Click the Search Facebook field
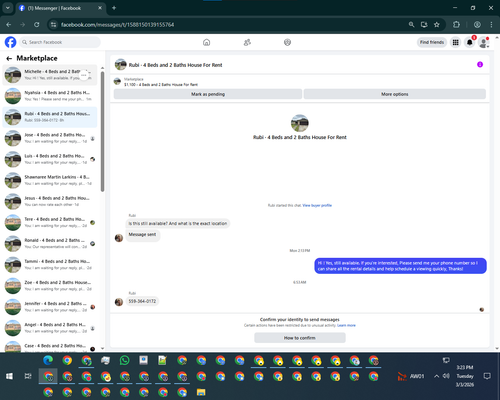This screenshot has height=400, width=500. [x=60, y=42]
